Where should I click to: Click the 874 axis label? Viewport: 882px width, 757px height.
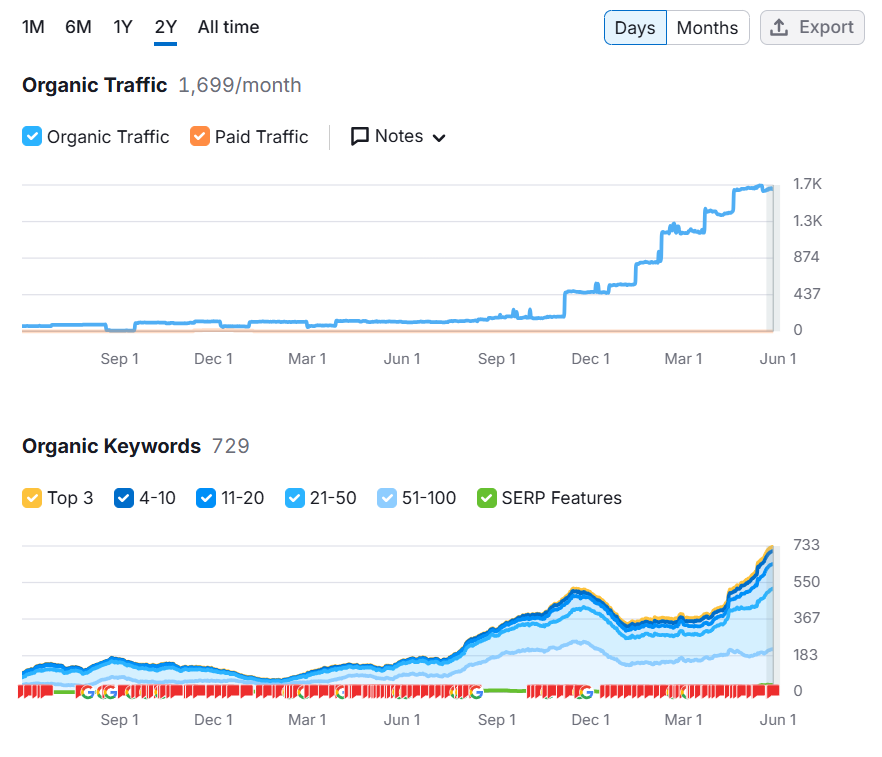coord(806,257)
